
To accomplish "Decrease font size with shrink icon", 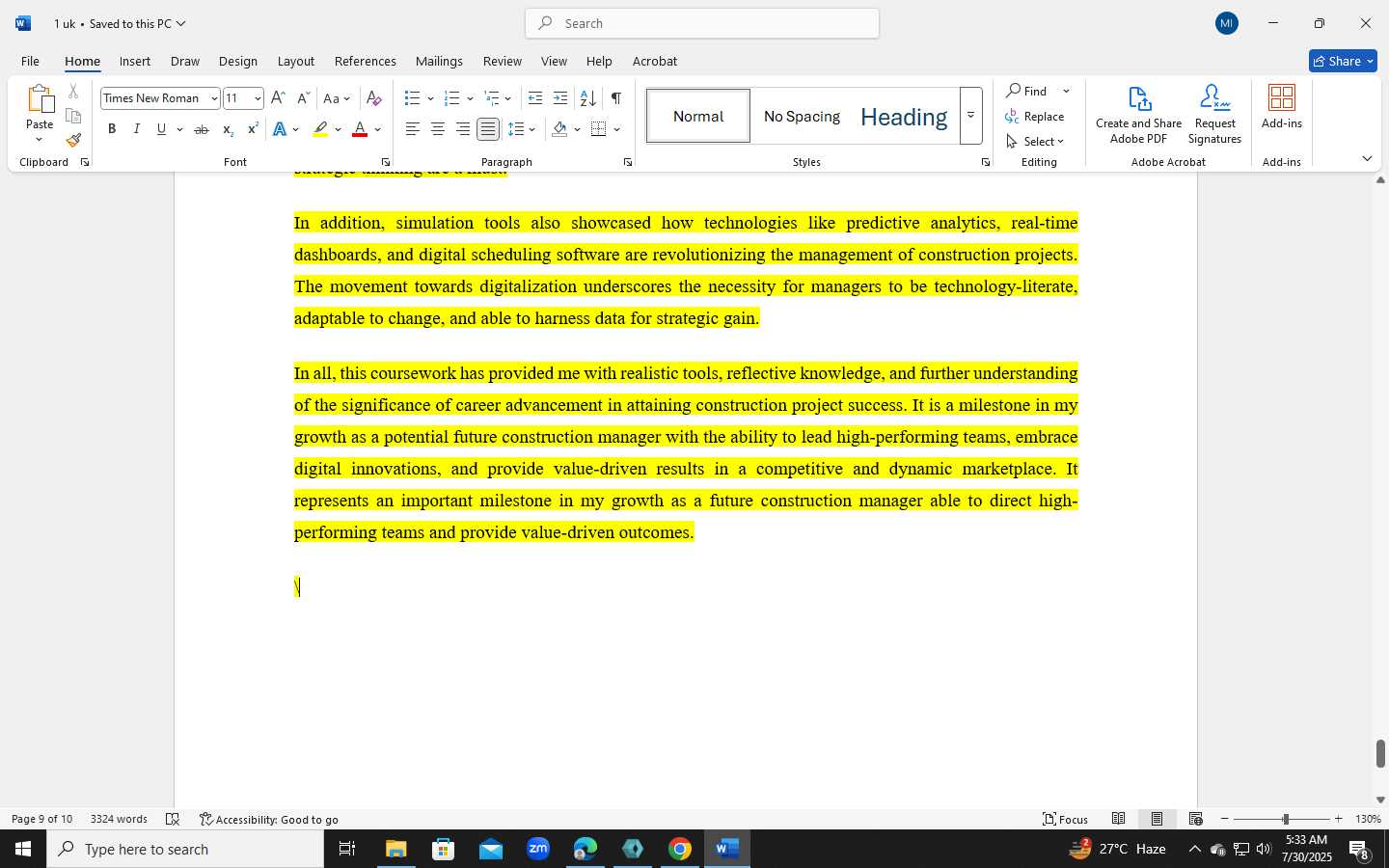I will point(303,97).
